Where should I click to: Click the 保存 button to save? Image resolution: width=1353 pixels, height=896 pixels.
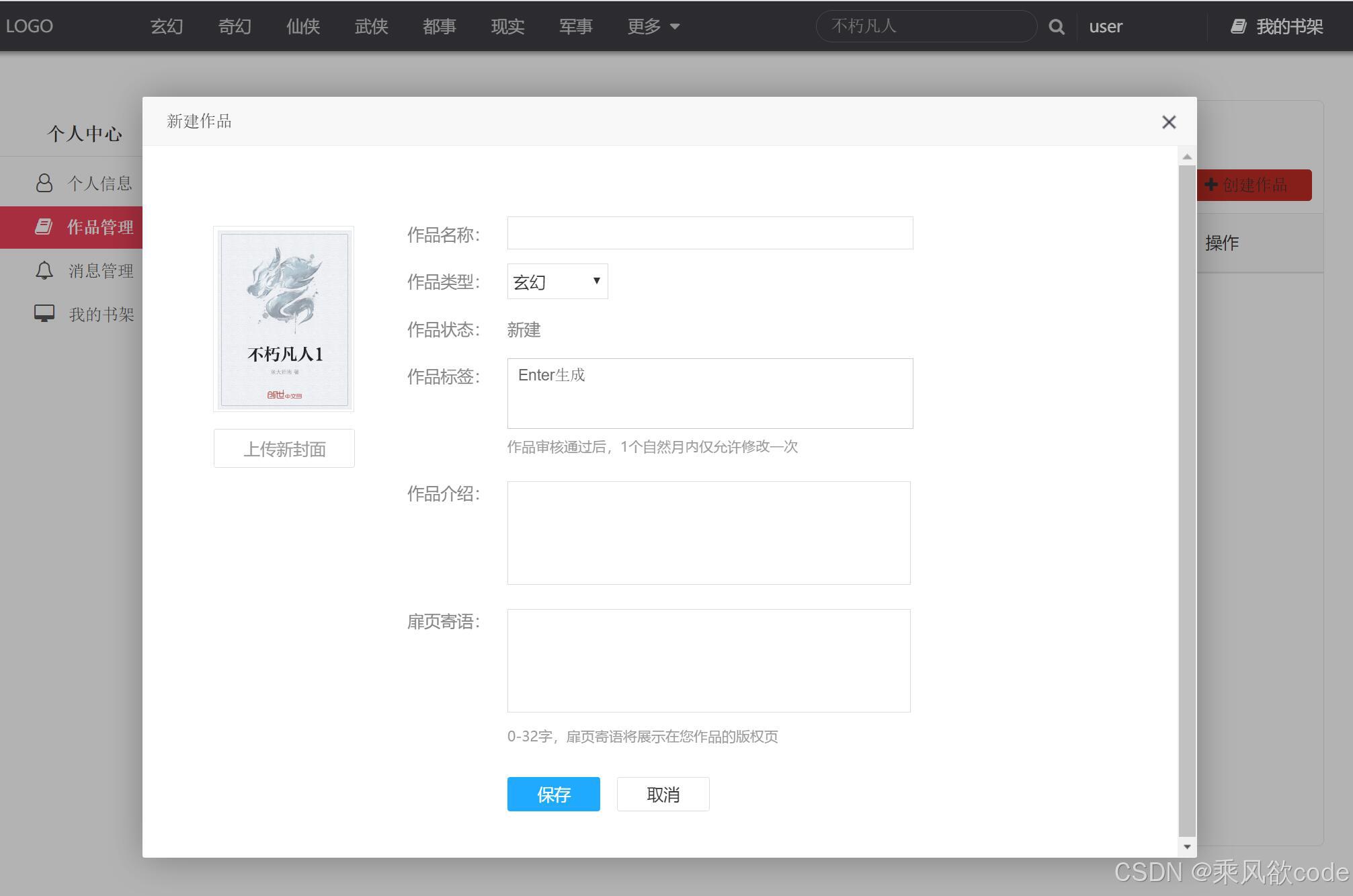[x=553, y=794]
